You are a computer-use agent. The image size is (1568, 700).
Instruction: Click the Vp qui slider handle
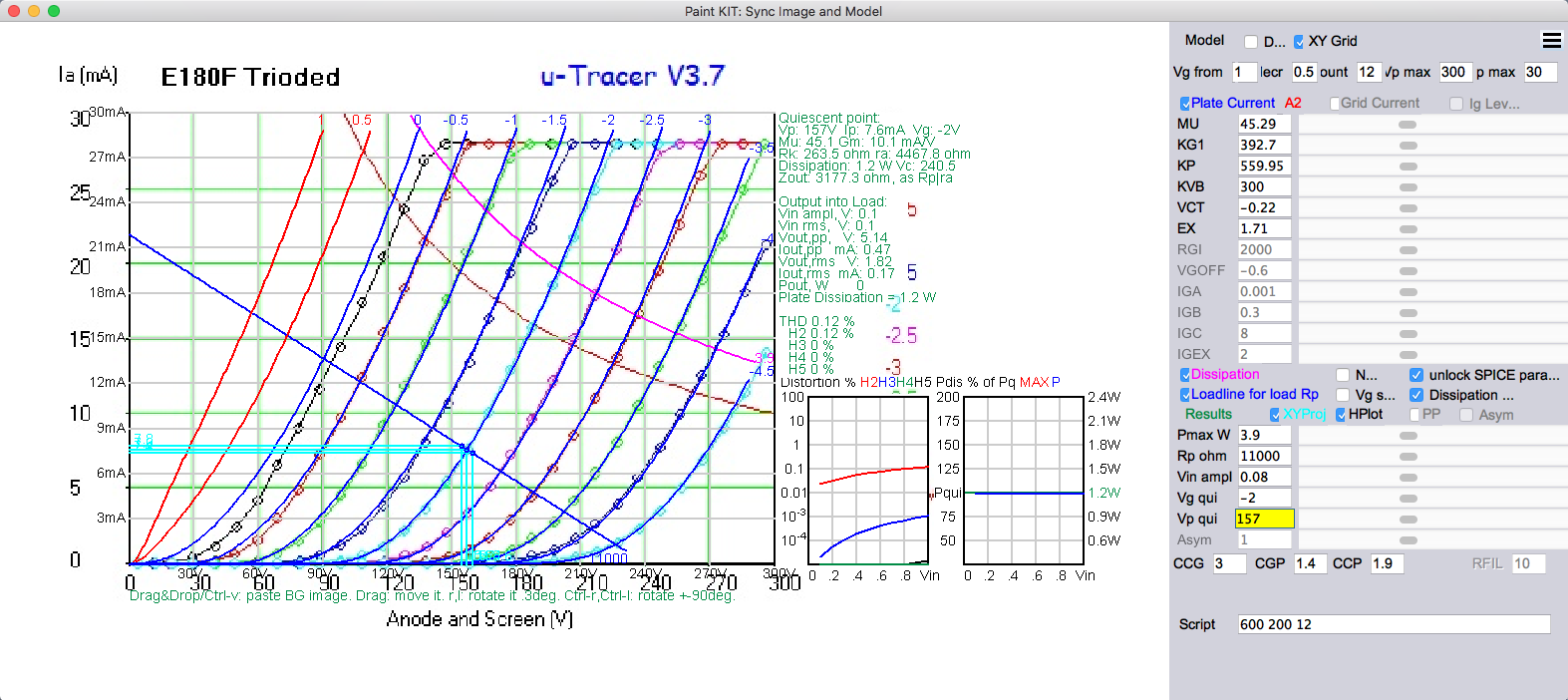(x=1408, y=520)
